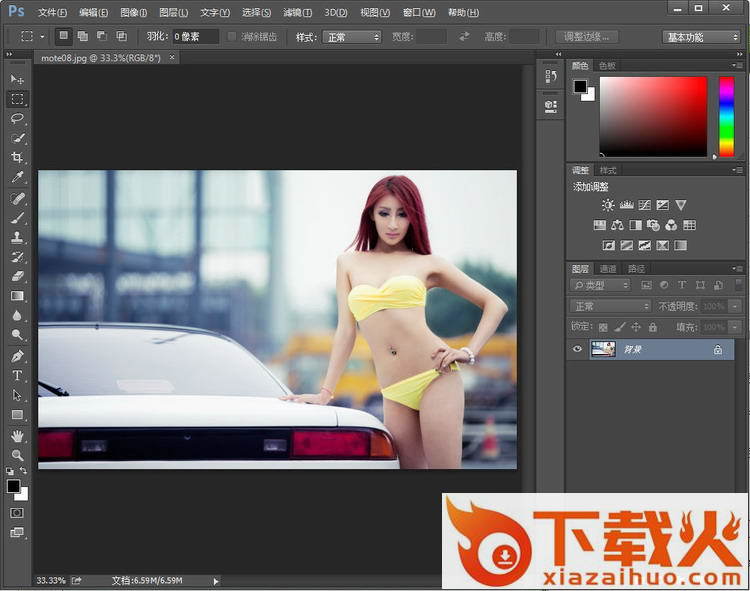Select the Quick Selection tool
750x591 pixels.
click(17, 138)
